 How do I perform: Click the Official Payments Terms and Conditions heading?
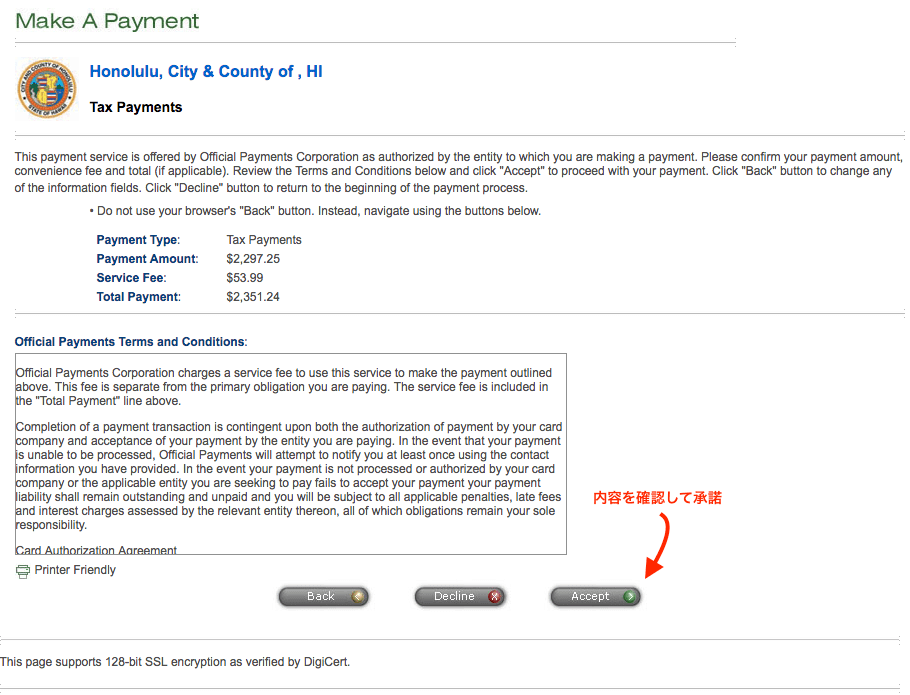(x=130, y=342)
